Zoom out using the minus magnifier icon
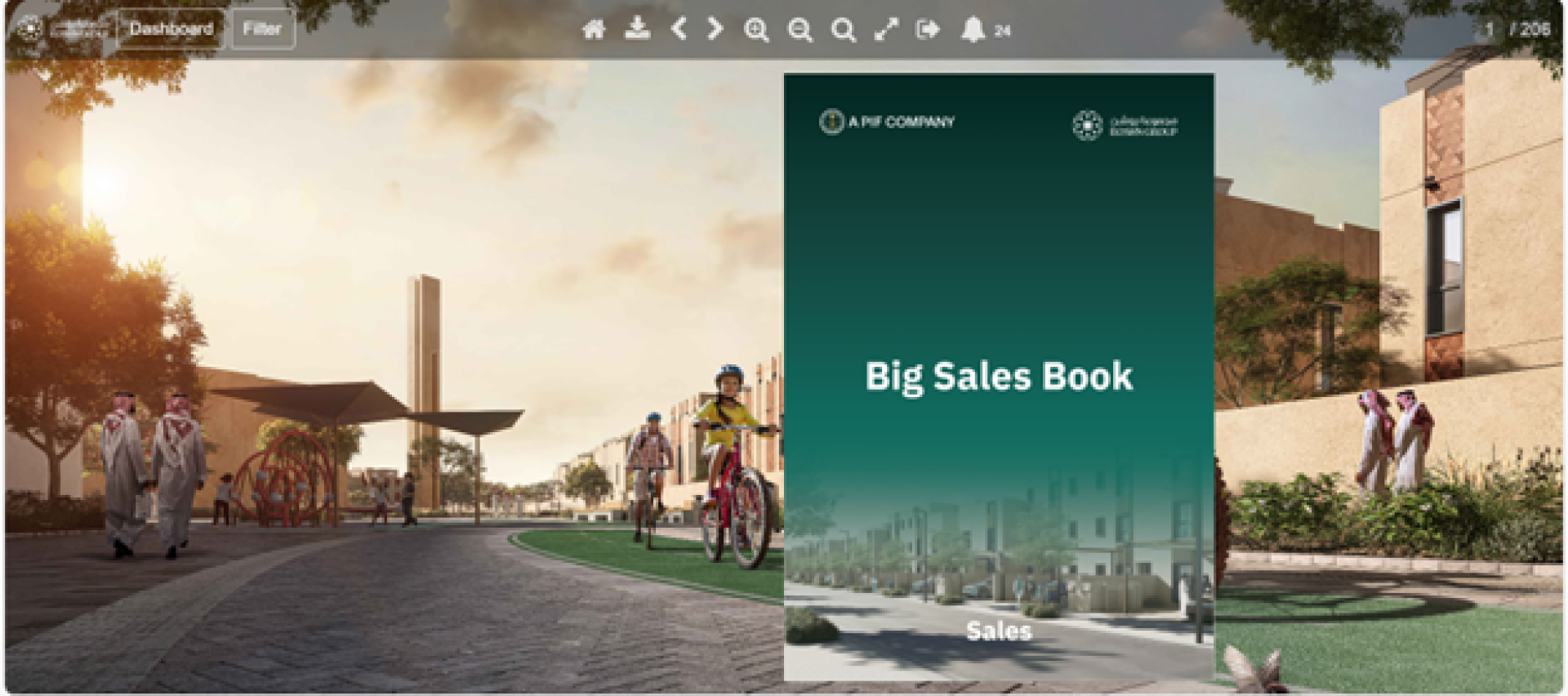Screen dimensions: 1568x696 pos(800,30)
